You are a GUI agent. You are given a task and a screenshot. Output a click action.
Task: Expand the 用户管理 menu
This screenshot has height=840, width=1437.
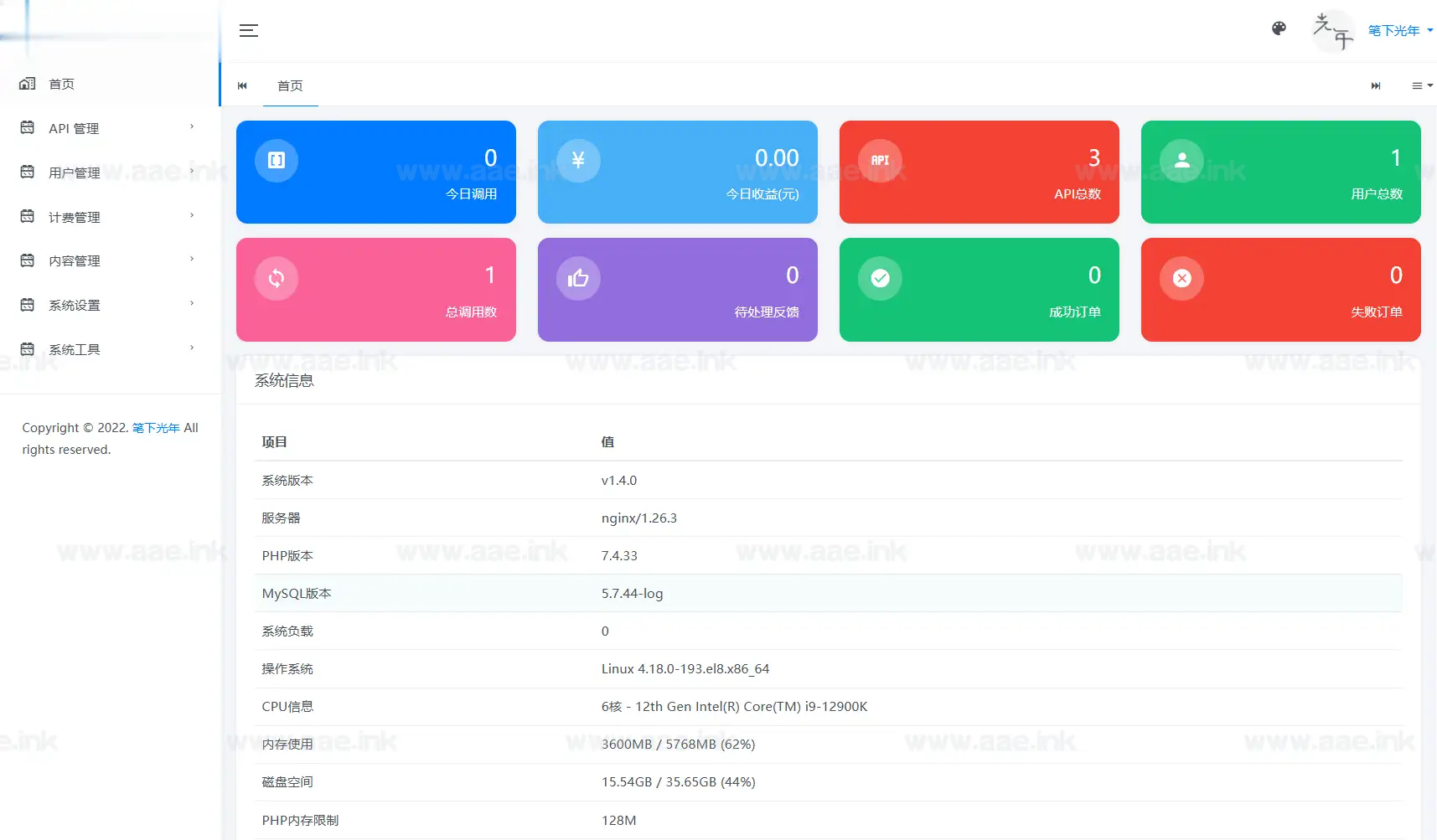click(x=110, y=173)
